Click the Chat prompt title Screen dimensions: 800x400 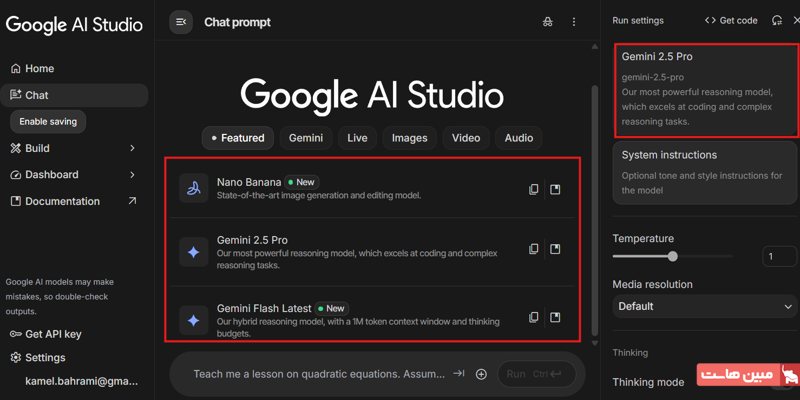237,22
